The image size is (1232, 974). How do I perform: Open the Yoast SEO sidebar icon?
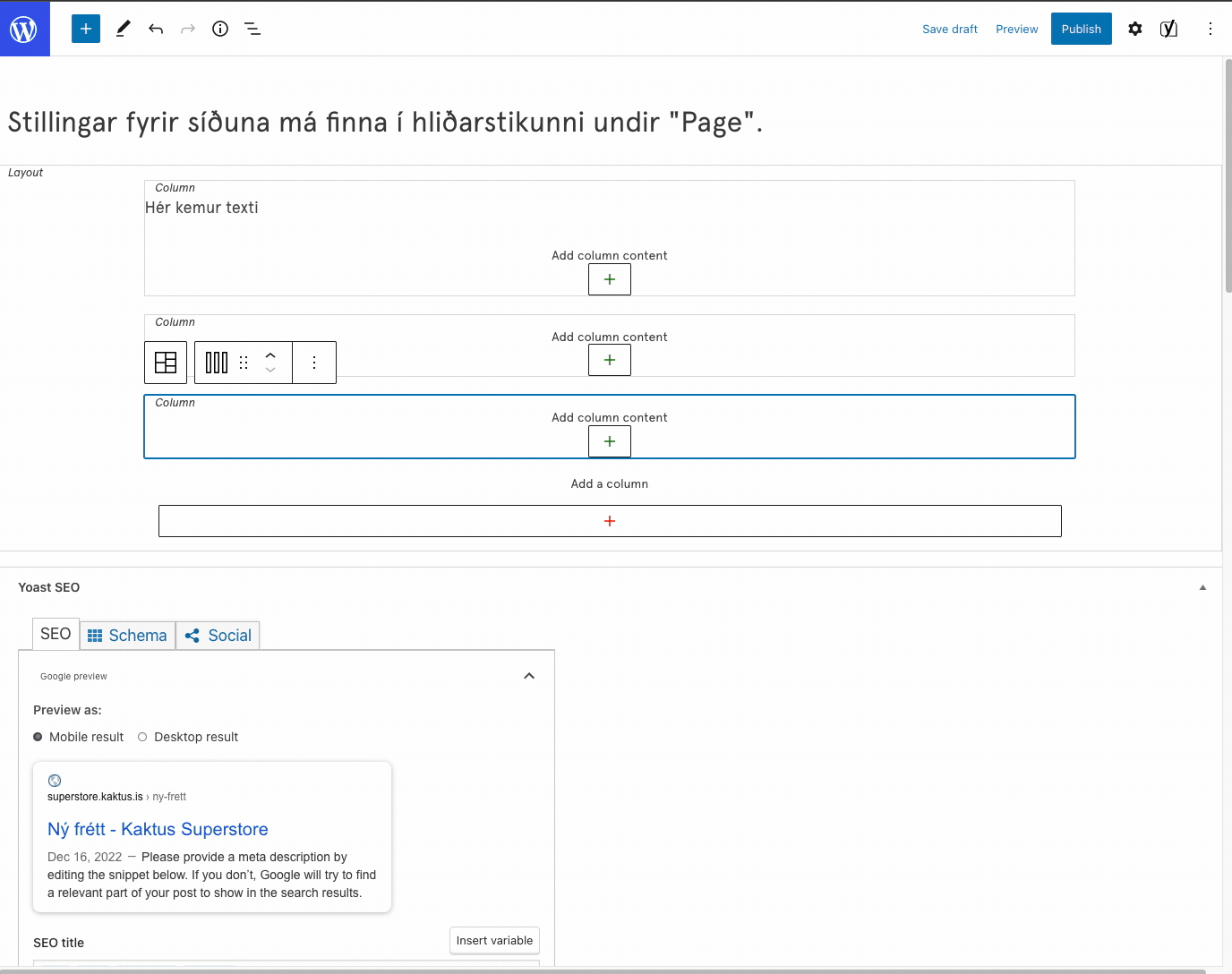1168,29
